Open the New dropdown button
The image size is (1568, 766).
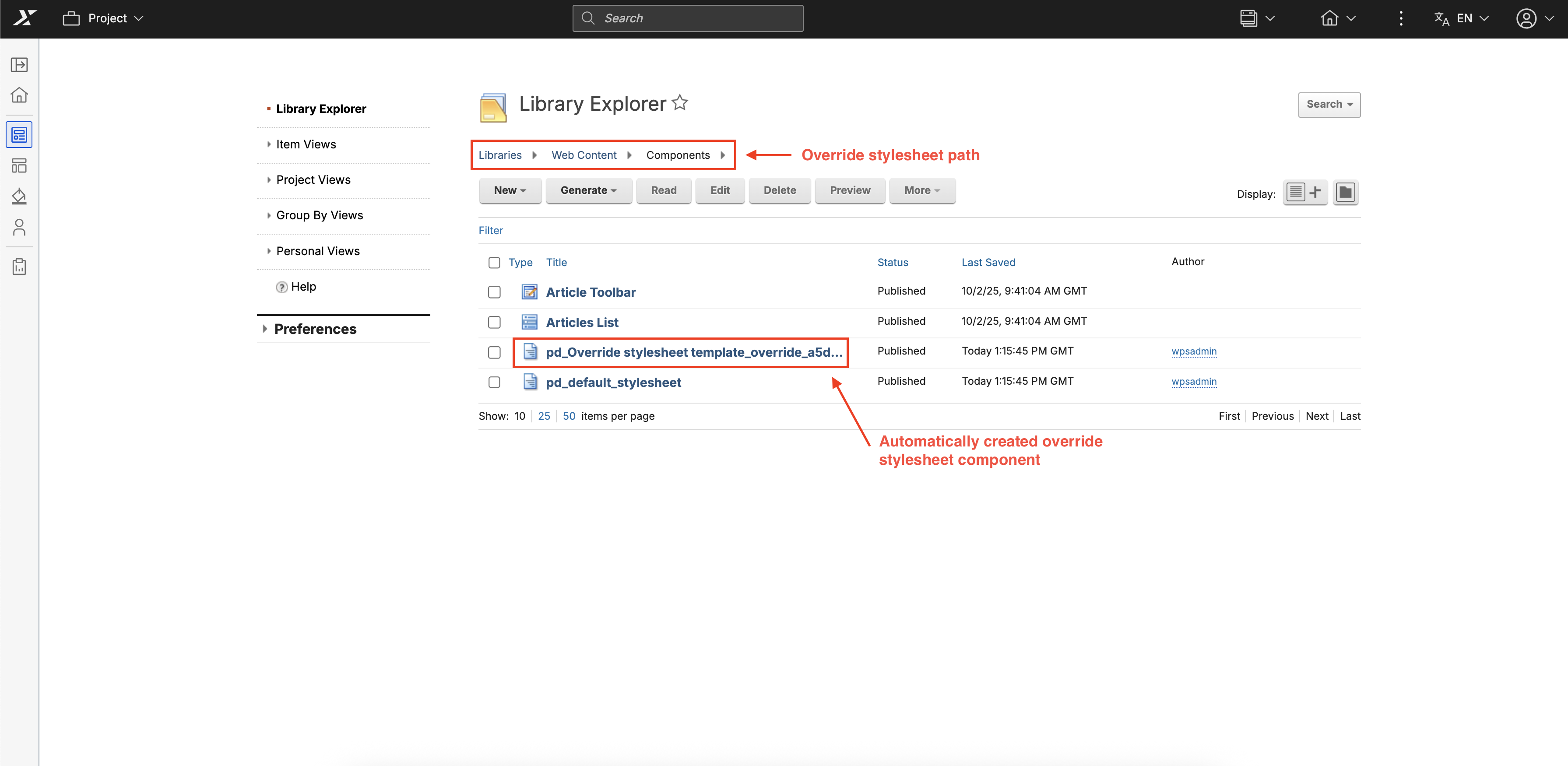[x=510, y=190]
